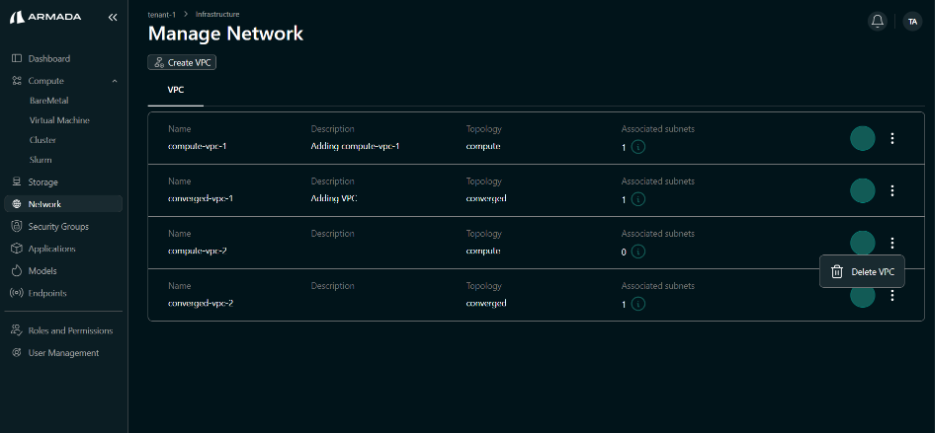Open Virtual Machine under Compute
Viewport: 936px width, 433px height.
[59, 120]
